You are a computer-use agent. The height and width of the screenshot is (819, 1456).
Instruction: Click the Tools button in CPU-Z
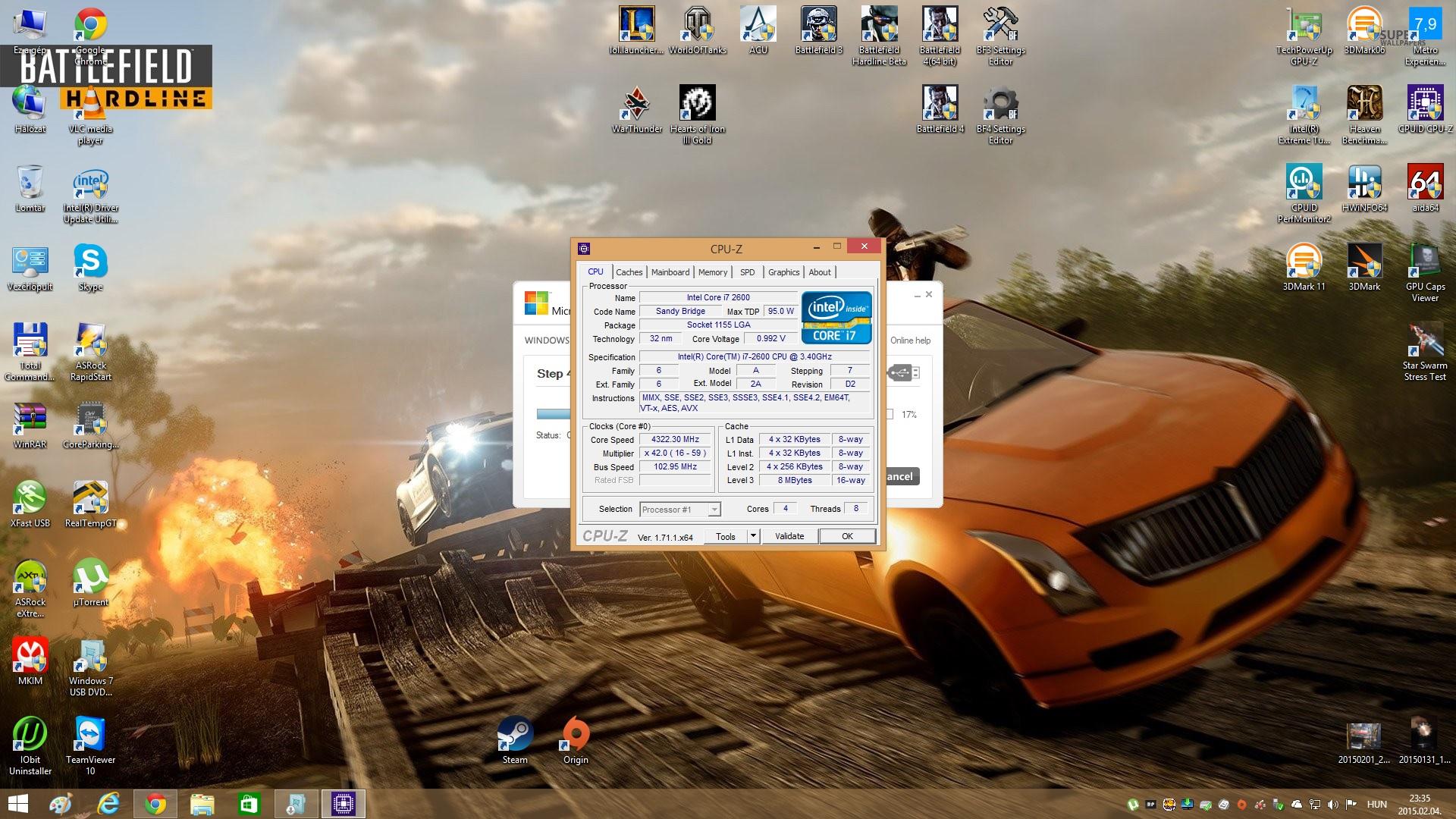pyautogui.click(x=726, y=536)
